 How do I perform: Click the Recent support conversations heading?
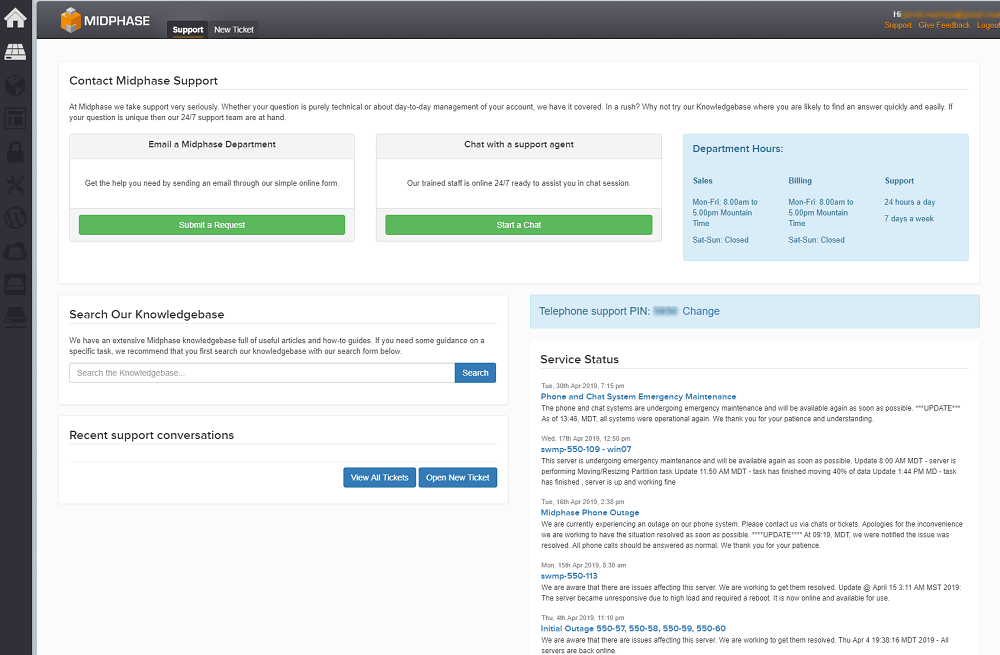tap(152, 435)
